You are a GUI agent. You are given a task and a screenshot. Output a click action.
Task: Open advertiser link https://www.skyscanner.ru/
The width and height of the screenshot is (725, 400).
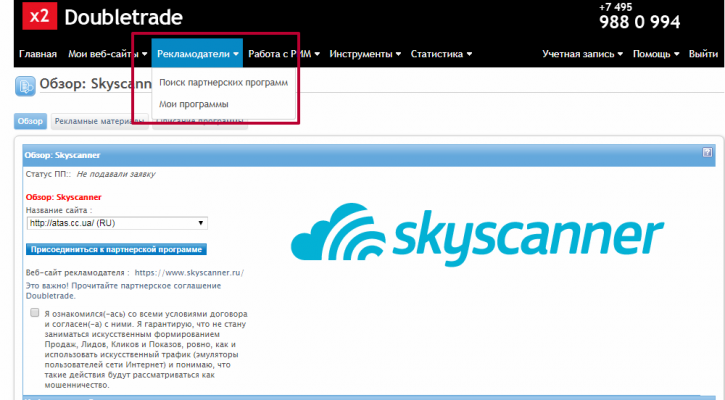189,273
